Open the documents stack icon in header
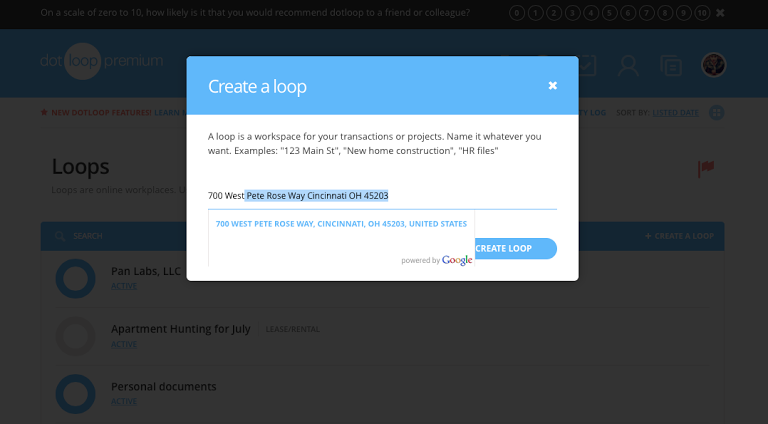768x424 pixels. 671,65
